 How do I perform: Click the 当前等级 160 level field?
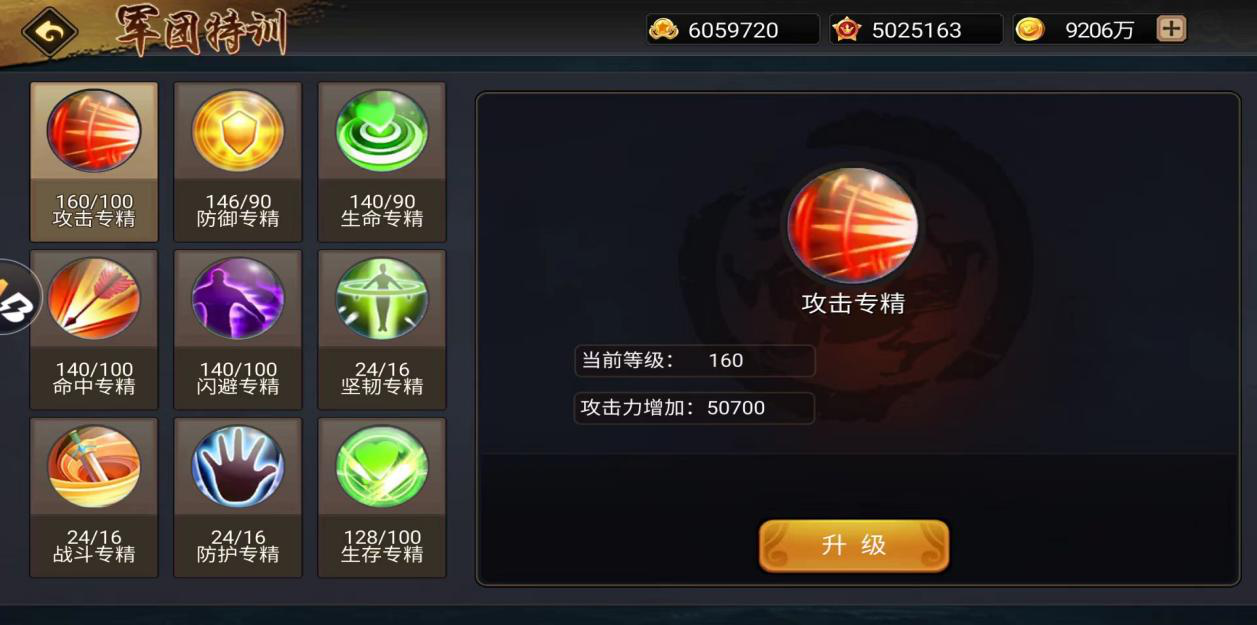click(x=695, y=360)
